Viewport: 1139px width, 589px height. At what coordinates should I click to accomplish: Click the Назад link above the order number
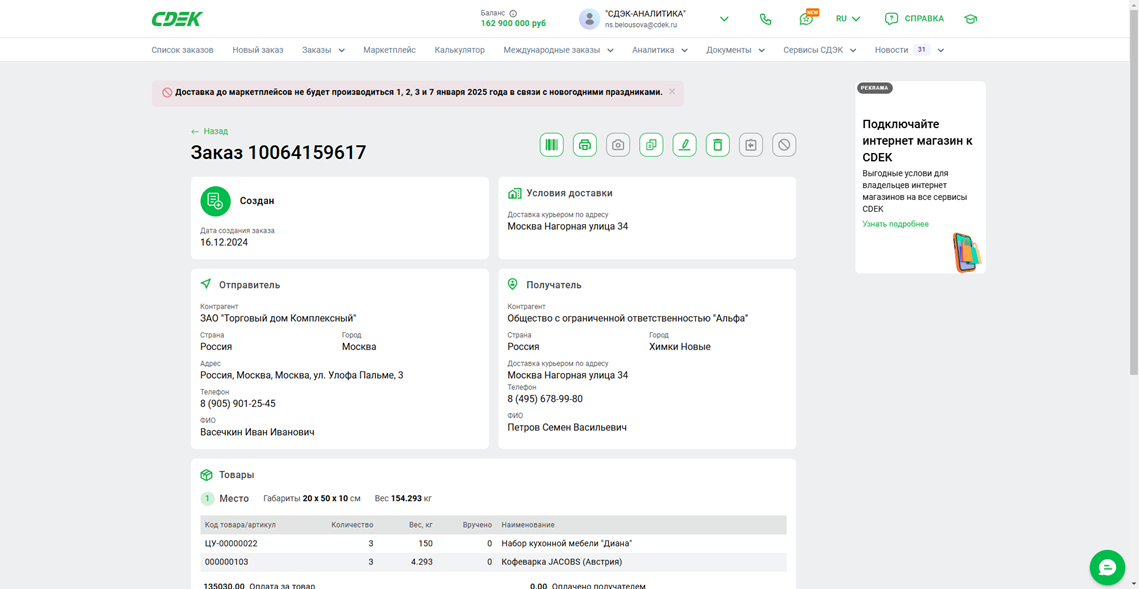pyautogui.click(x=208, y=131)
